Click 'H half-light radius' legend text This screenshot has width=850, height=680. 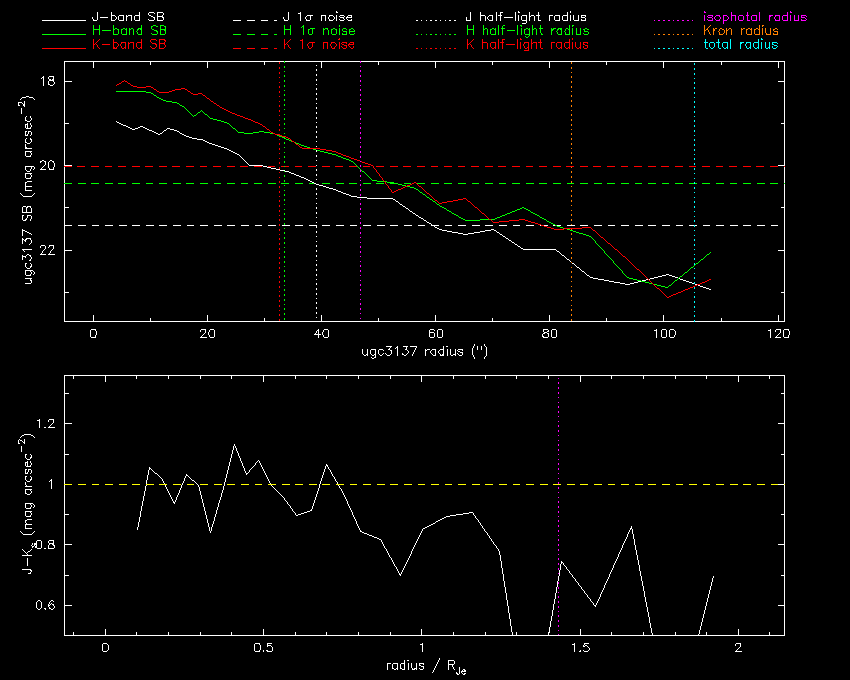[x=527, y=30]
